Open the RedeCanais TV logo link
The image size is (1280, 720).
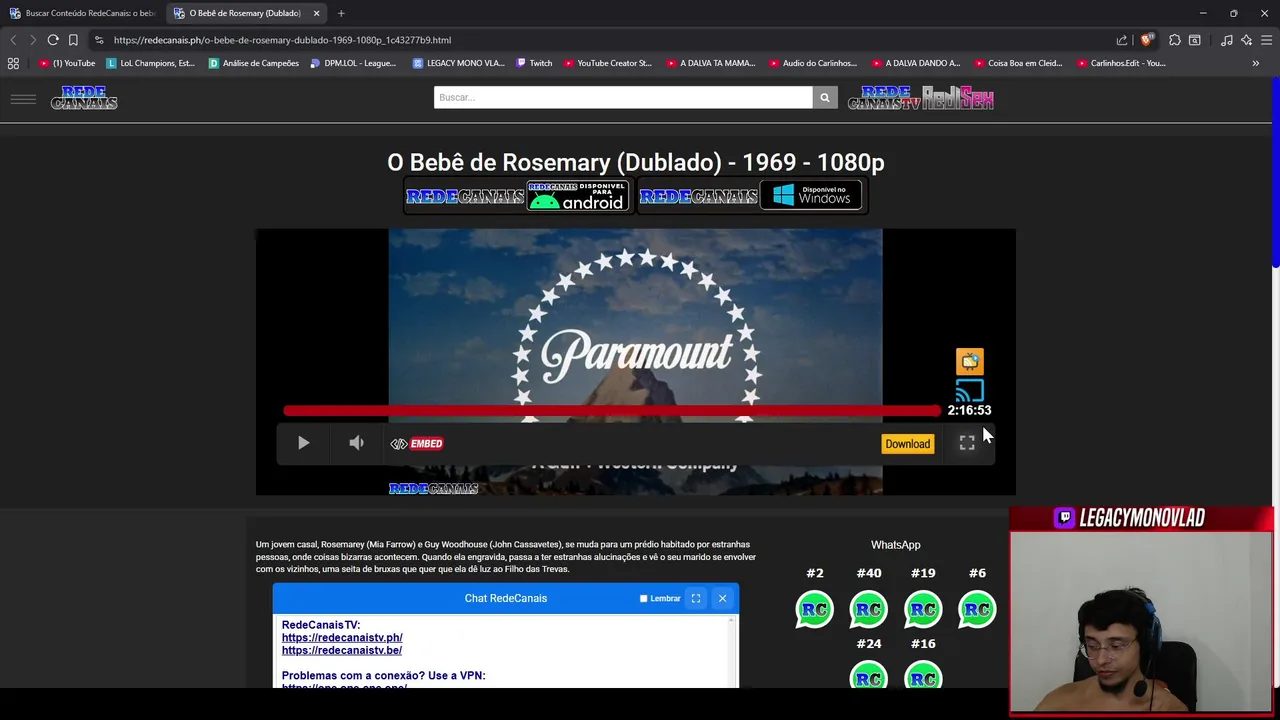(884, 98)
